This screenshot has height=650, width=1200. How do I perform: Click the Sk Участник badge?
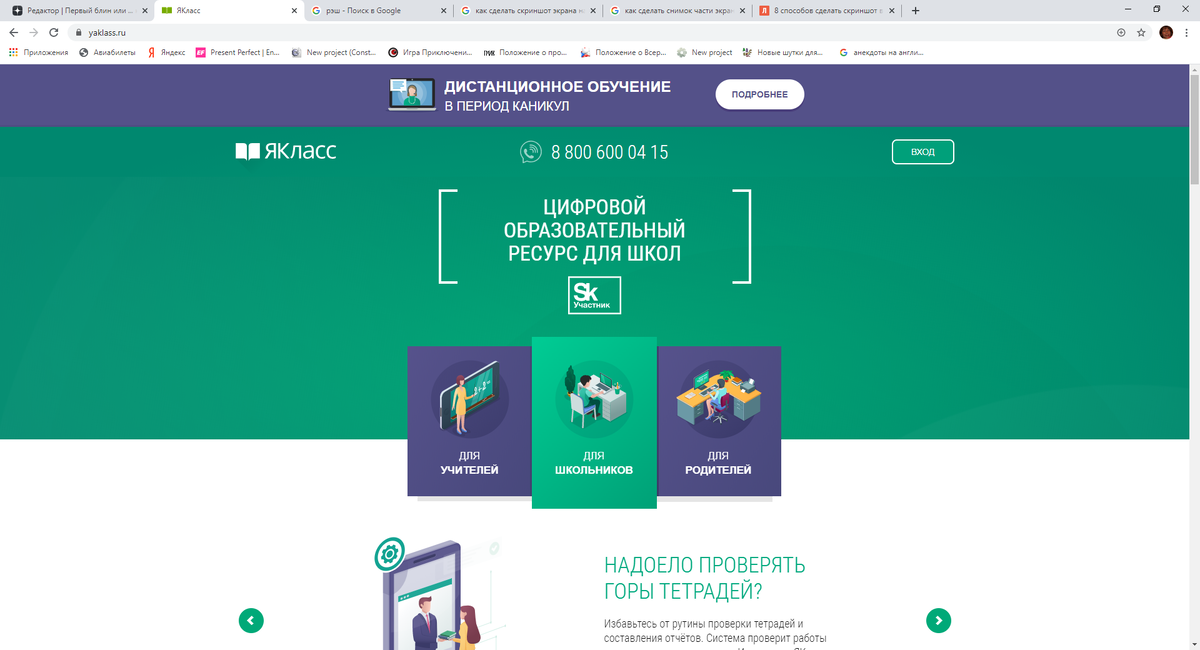(595, 295)
